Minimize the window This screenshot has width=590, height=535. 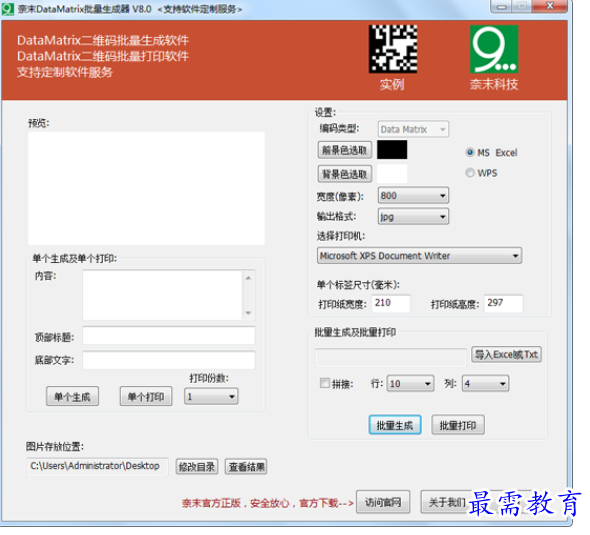[501, 6]
